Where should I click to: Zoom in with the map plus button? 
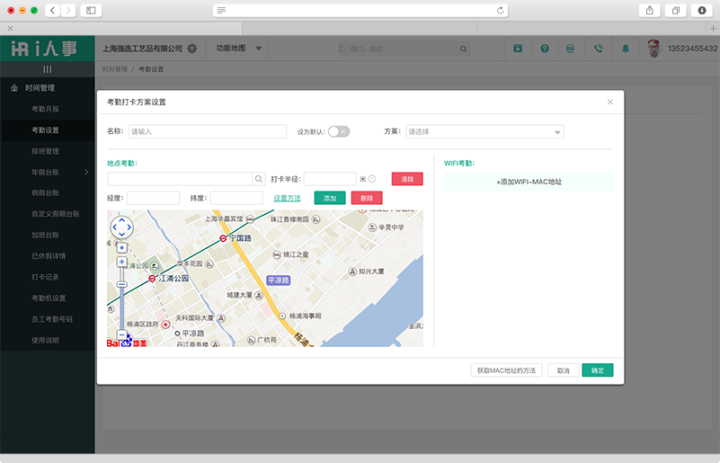click(x=122, y=262)
